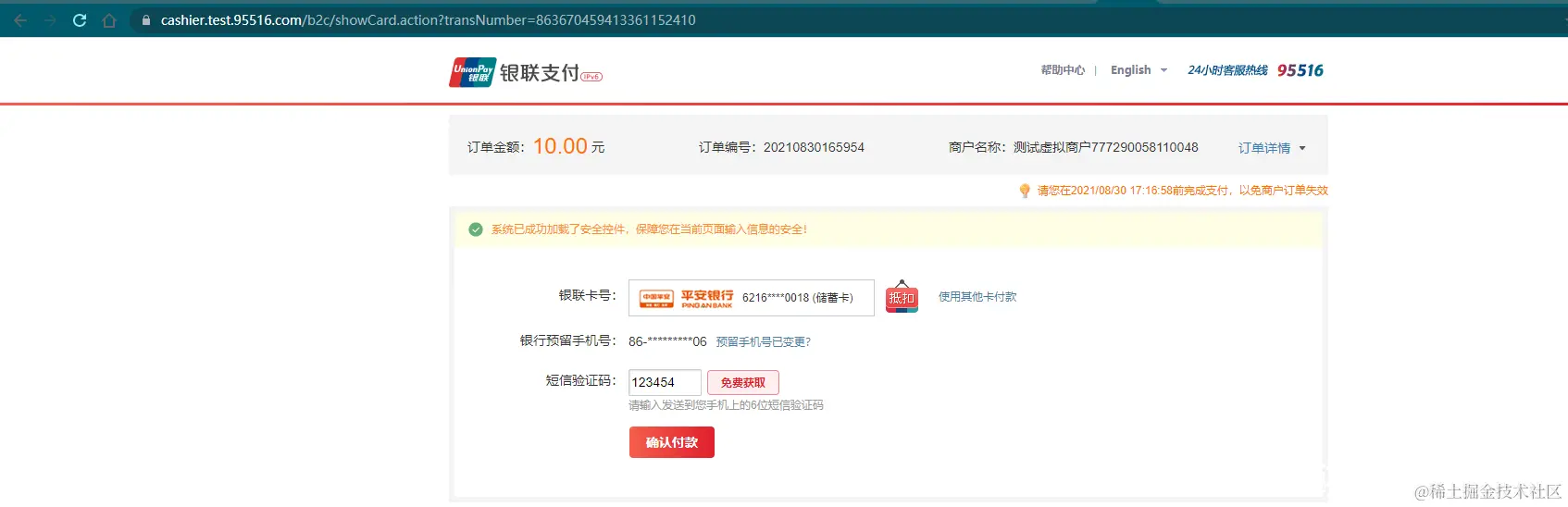Click the order amount 10.00

coord(560,146)
